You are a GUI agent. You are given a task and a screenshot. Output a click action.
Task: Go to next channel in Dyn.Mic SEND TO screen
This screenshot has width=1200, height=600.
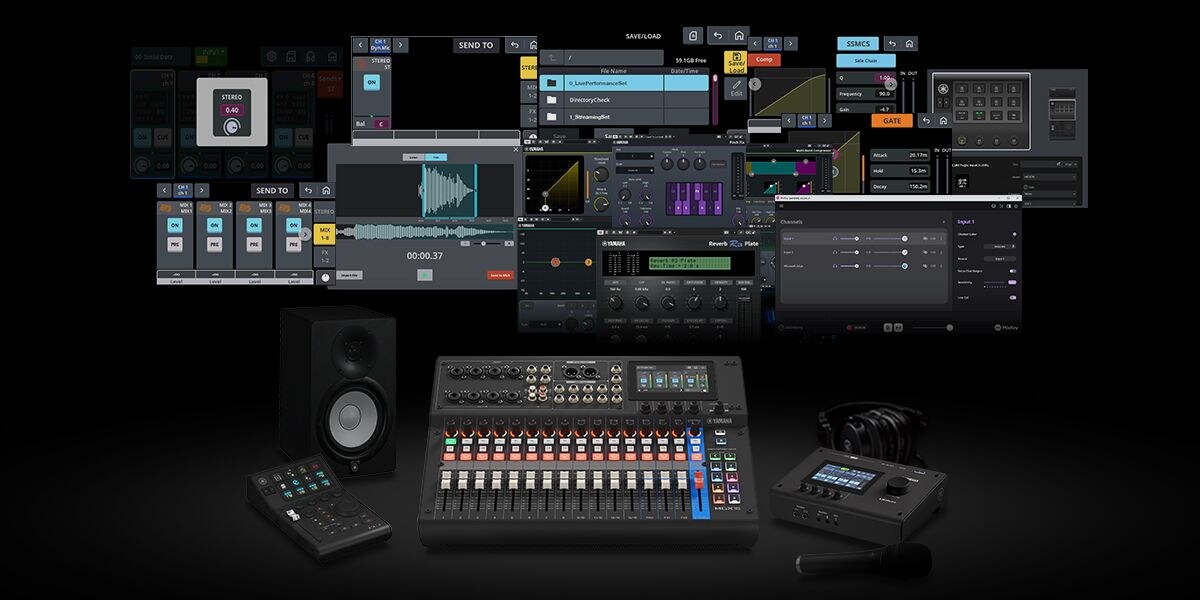pos(400,45)
